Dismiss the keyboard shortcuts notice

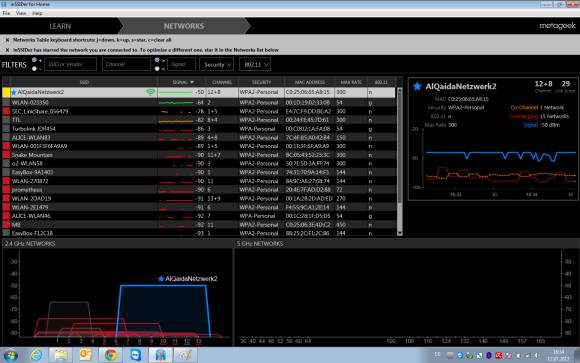7,40
